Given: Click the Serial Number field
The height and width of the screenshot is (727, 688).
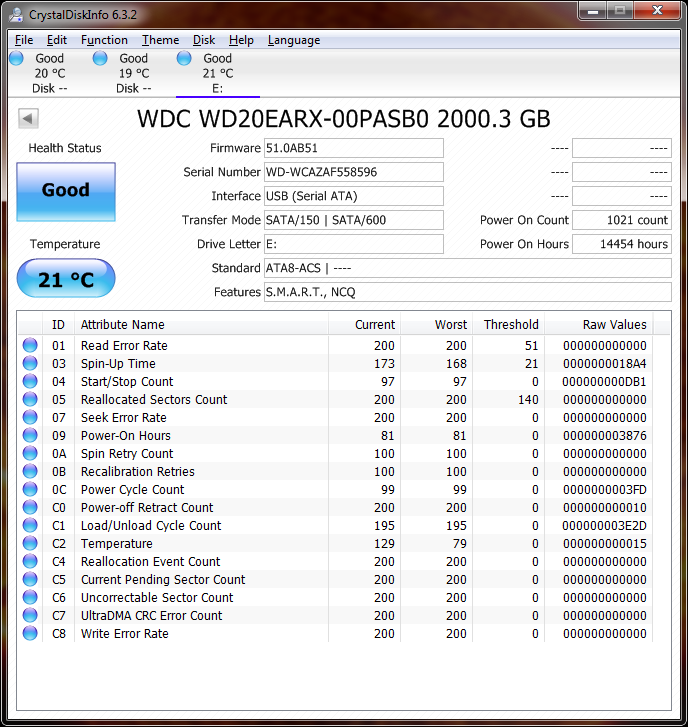Looking at the screenshot, I should [x=354, y=172].
